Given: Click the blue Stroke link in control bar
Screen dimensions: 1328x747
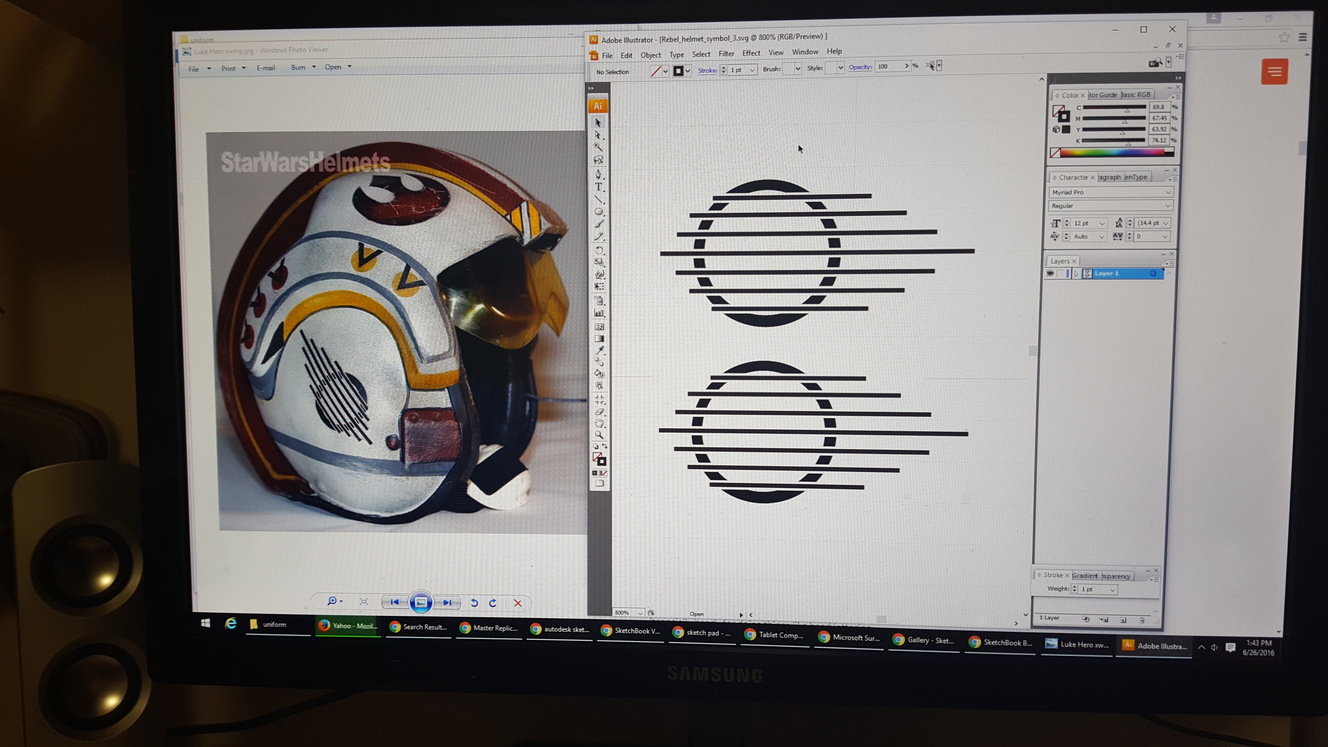Looking at the screenshot, I should click(708, 71).
